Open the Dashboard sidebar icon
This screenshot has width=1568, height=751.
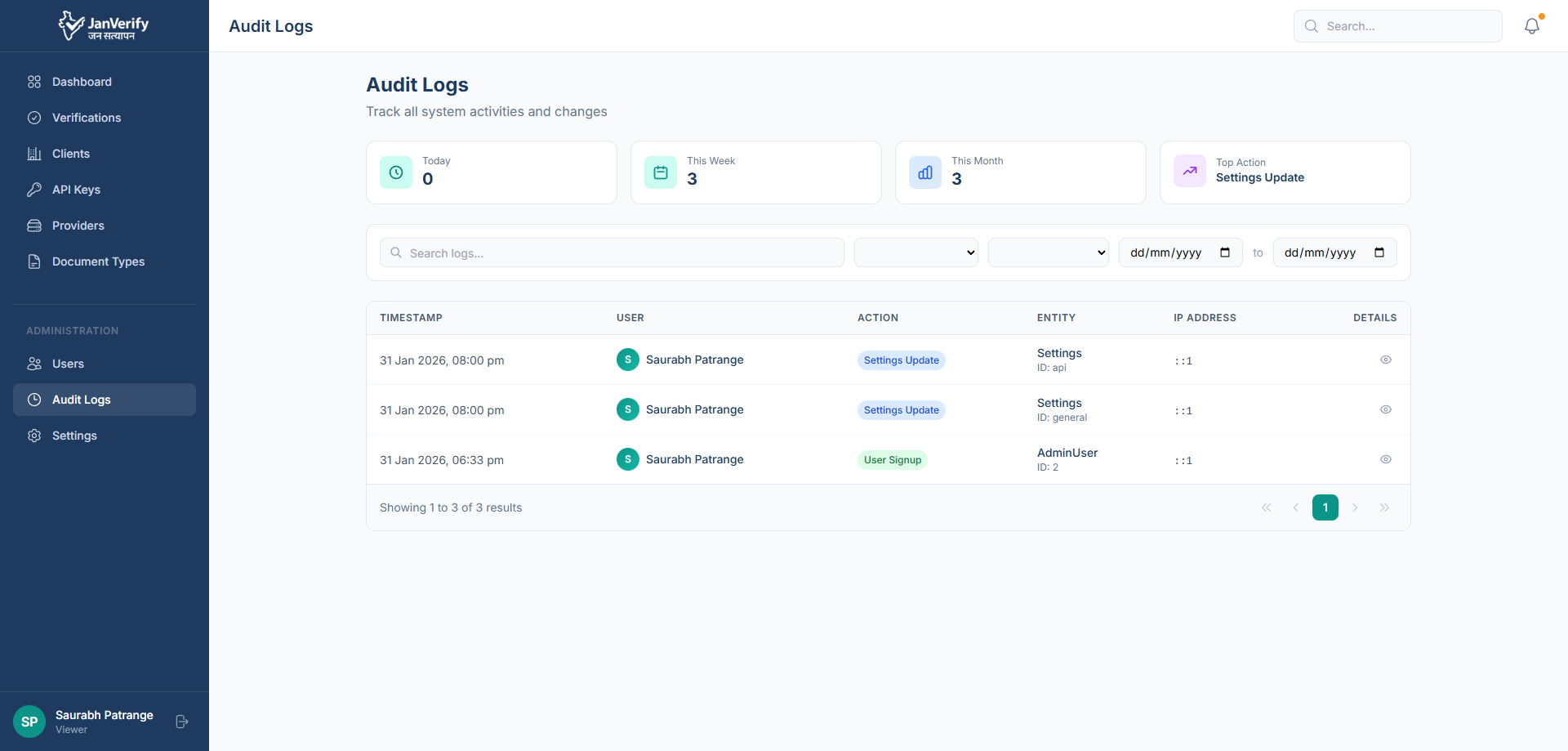pos(33,82)
